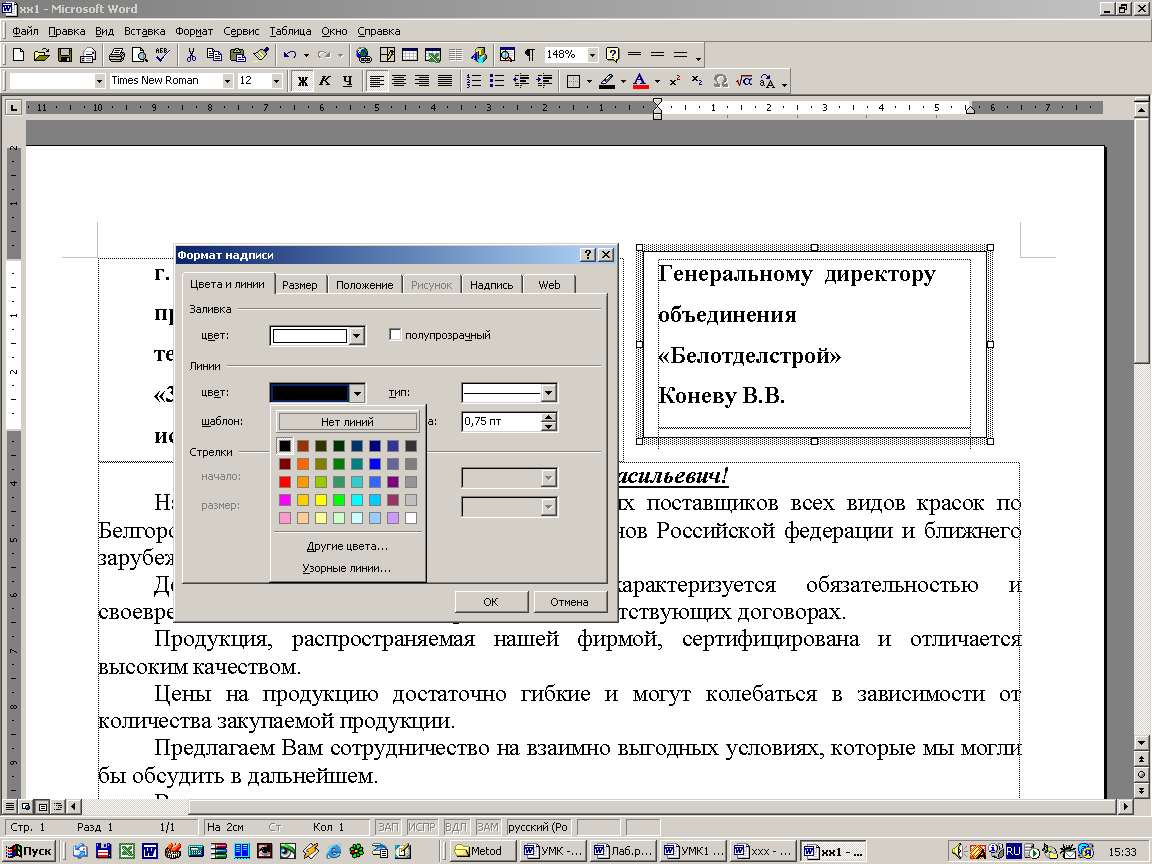
Task: Open the Times New Roman font dropdown
Action: pos(227,81)
